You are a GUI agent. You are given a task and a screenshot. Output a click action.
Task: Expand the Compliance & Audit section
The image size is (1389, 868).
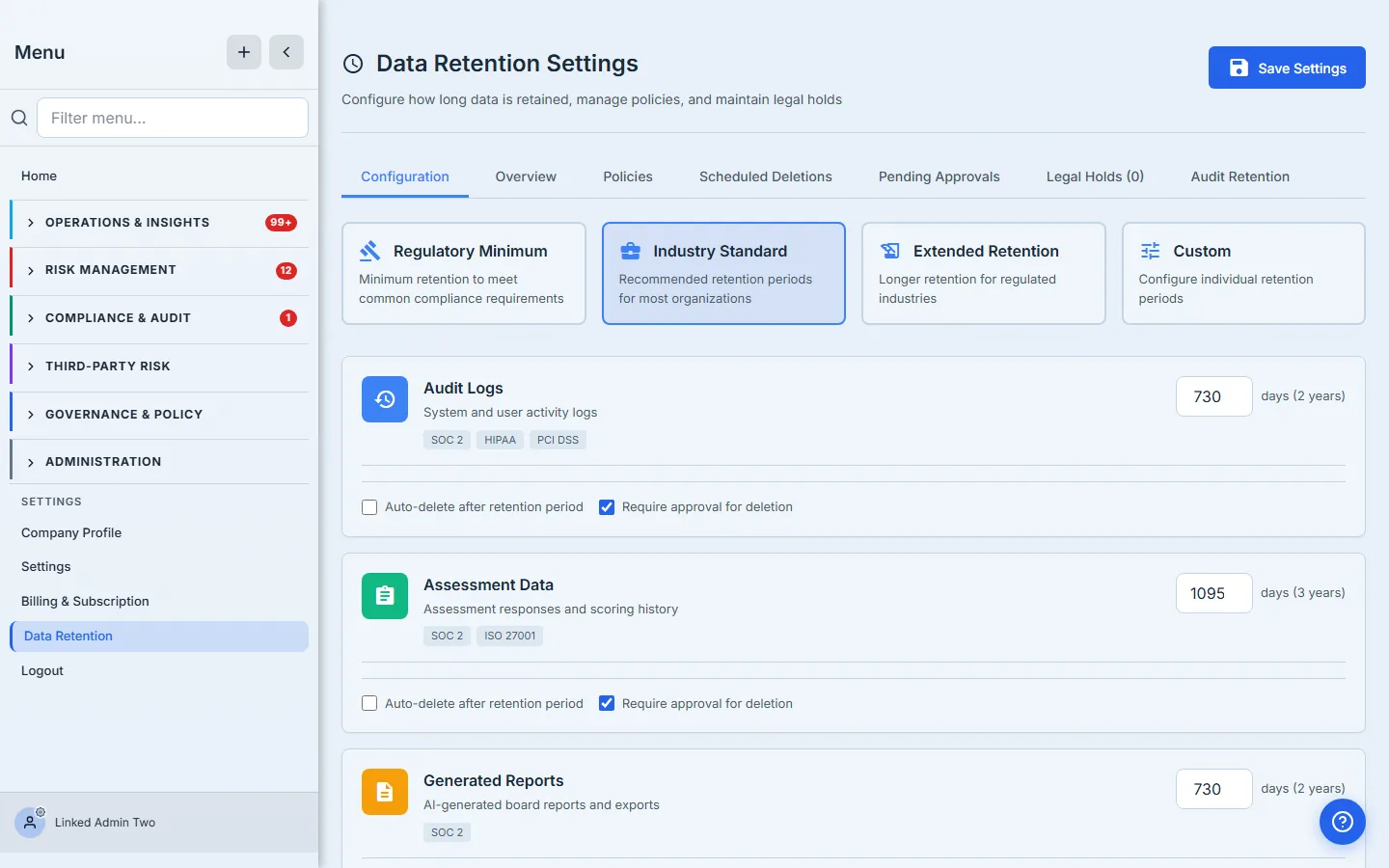[x=159, y=318]
